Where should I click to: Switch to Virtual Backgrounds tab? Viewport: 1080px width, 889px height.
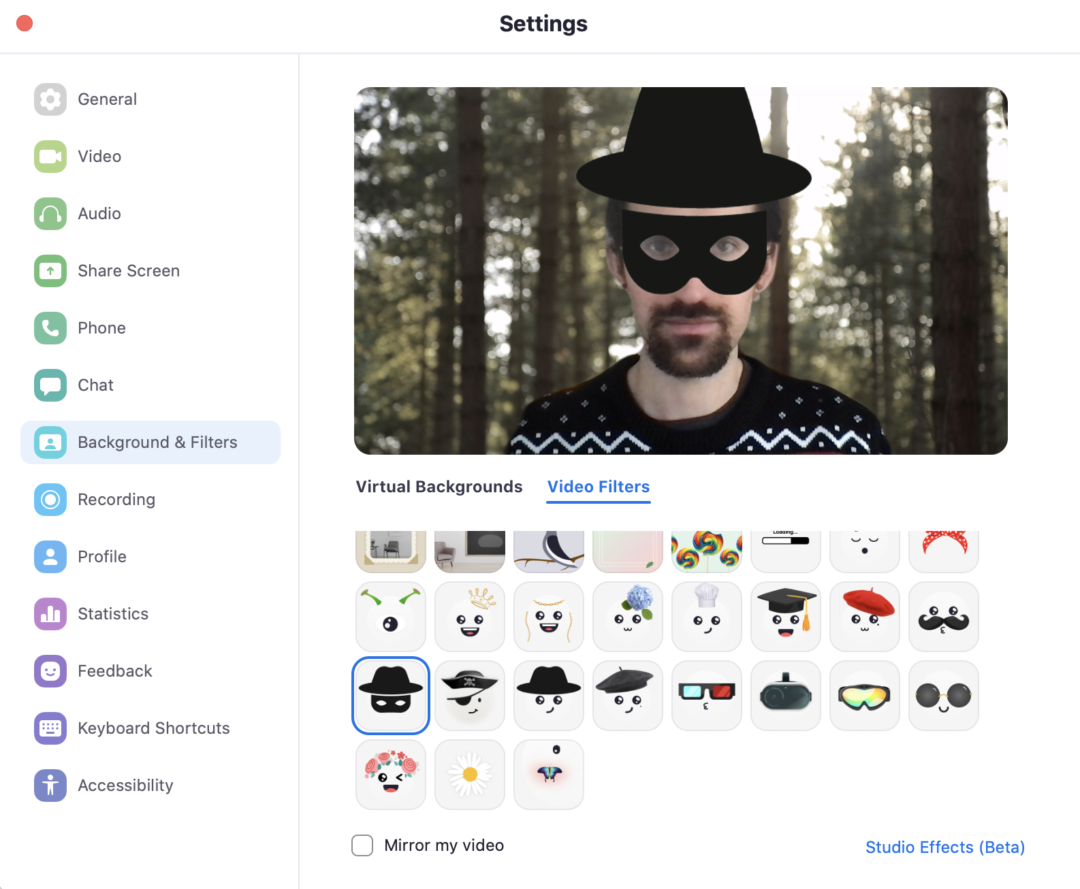pyautogui.click(x=439, y=487)
